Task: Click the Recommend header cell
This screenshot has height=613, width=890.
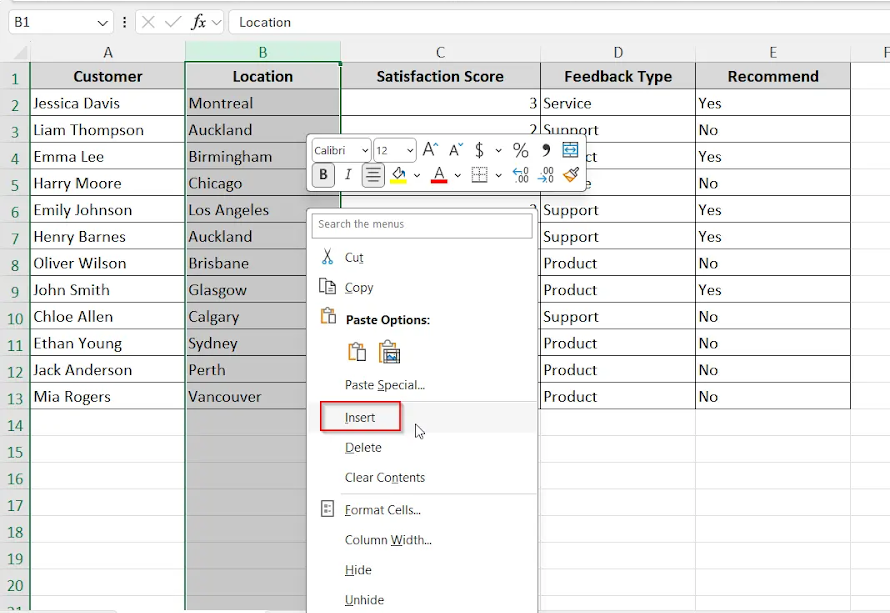Action: 773,76
